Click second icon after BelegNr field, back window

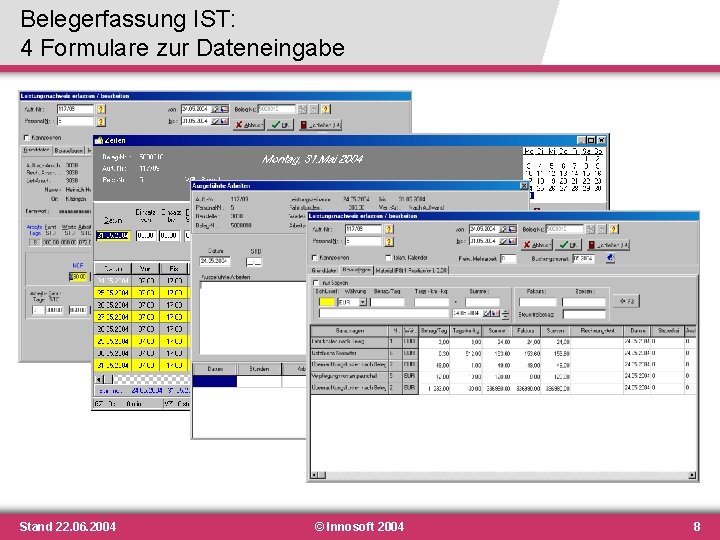[x=314, y=109]
